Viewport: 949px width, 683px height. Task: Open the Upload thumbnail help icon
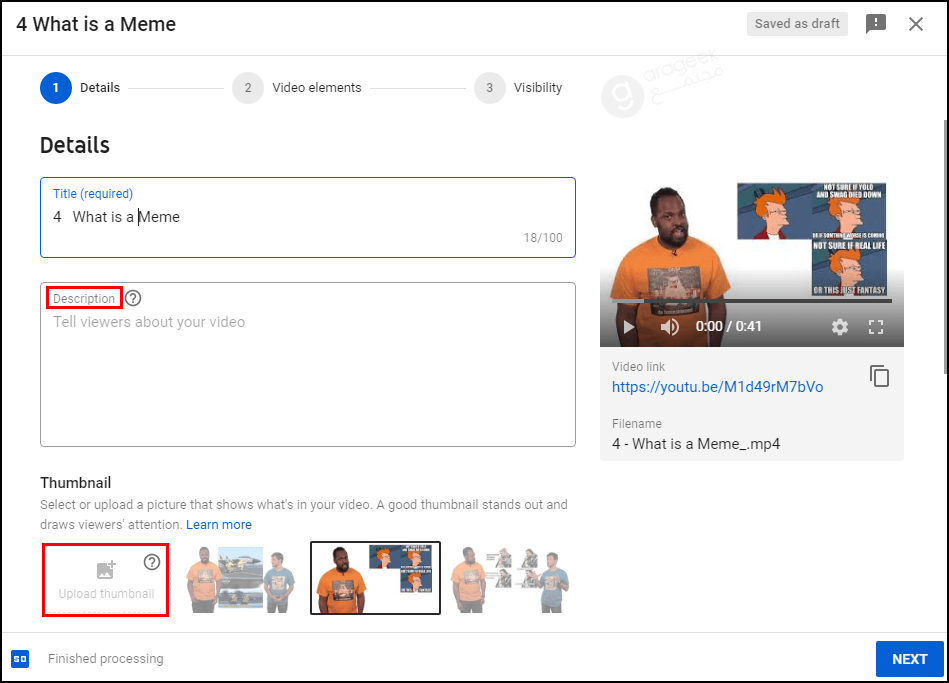coord(151,562)
